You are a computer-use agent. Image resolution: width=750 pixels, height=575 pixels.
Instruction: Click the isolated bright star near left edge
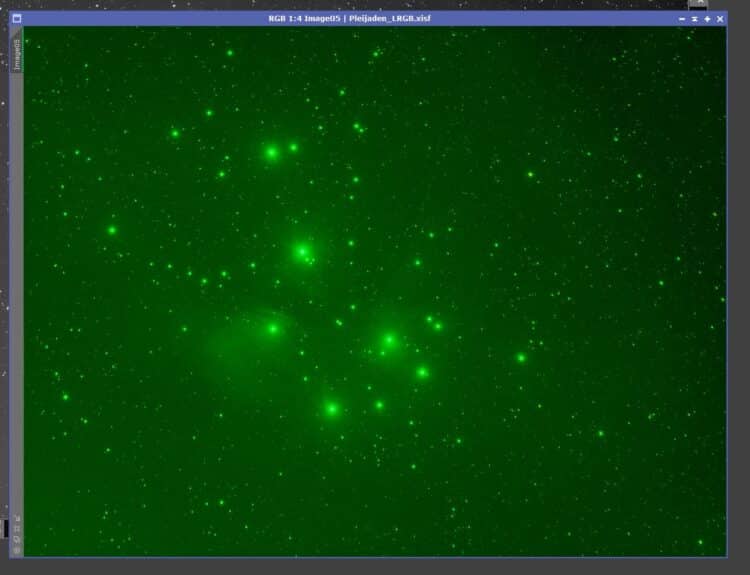click(x=112, y=230)
